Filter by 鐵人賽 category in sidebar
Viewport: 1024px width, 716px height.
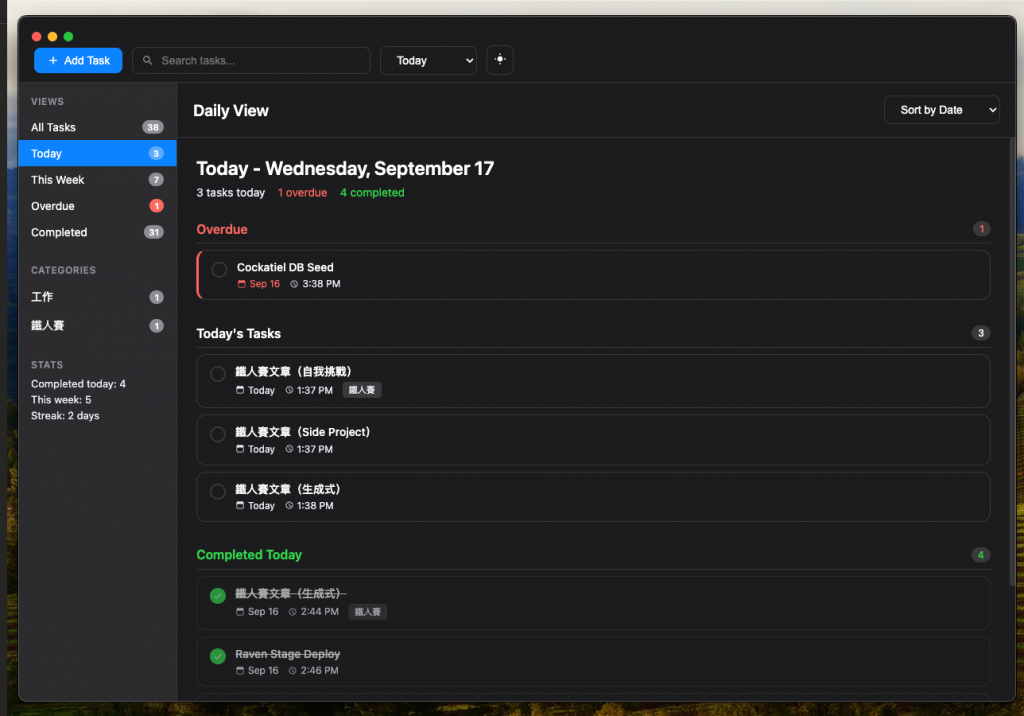point(97,325)
